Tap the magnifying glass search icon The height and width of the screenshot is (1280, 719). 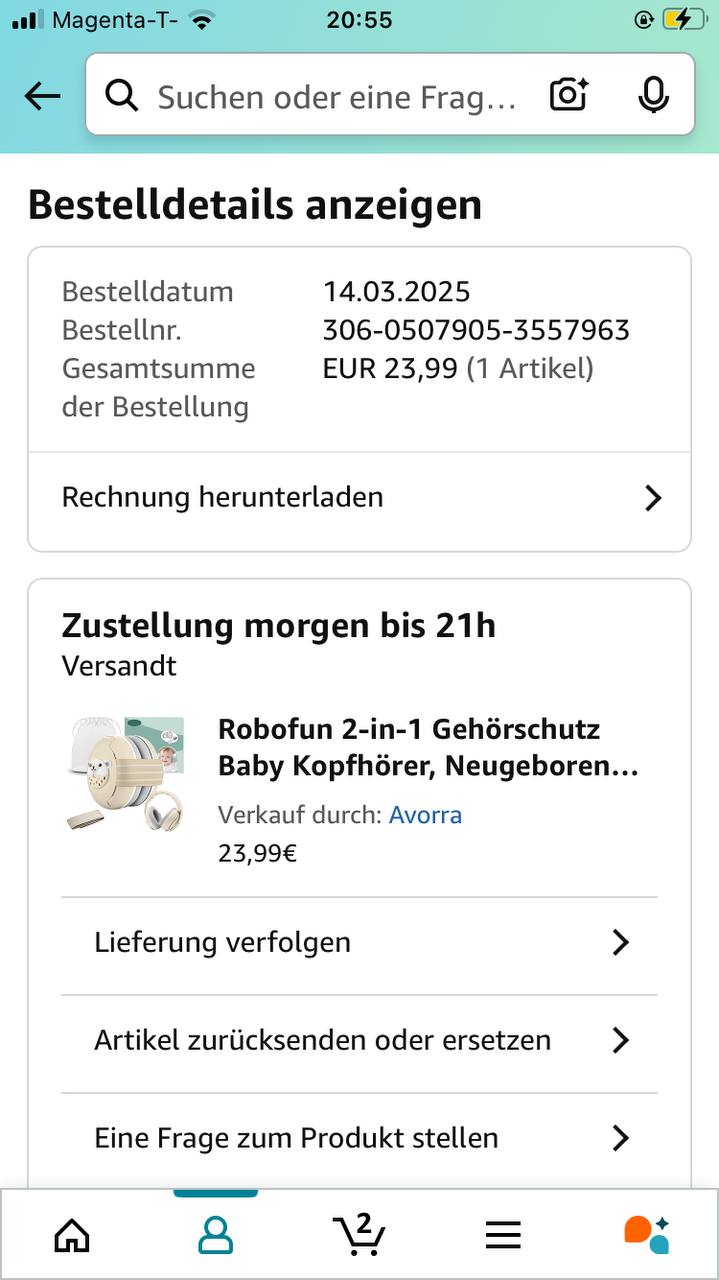[121, 96]
